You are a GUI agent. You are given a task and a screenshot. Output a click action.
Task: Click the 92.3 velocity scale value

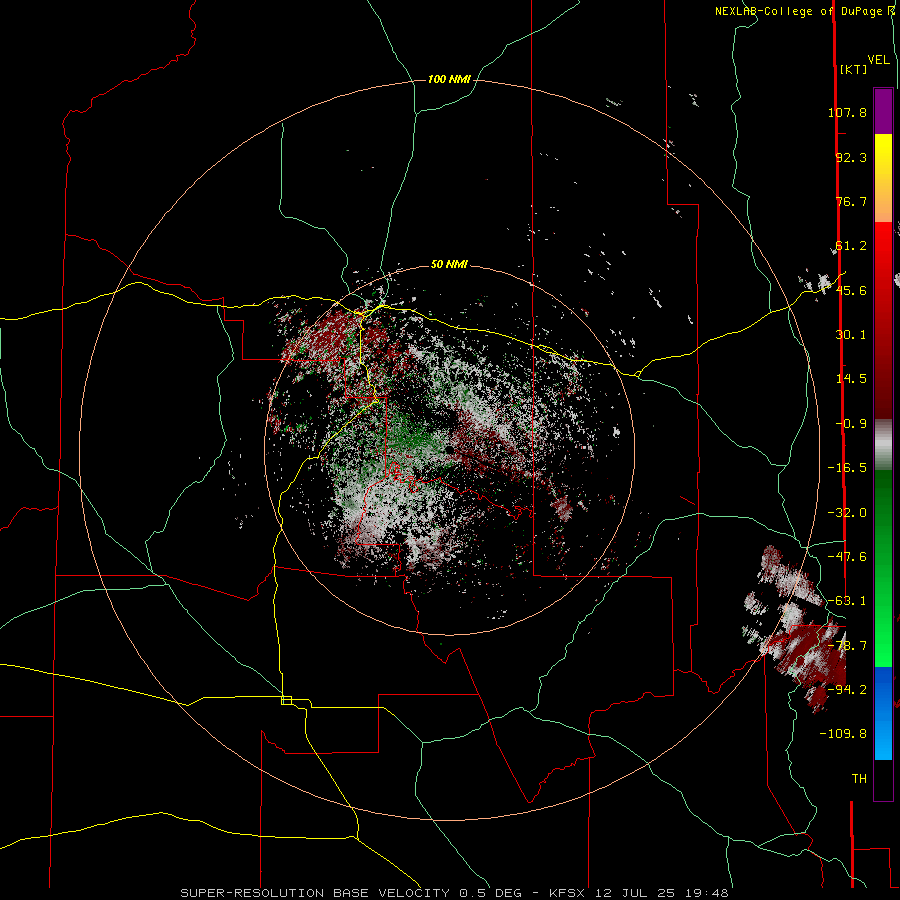(x=851, y=157)
